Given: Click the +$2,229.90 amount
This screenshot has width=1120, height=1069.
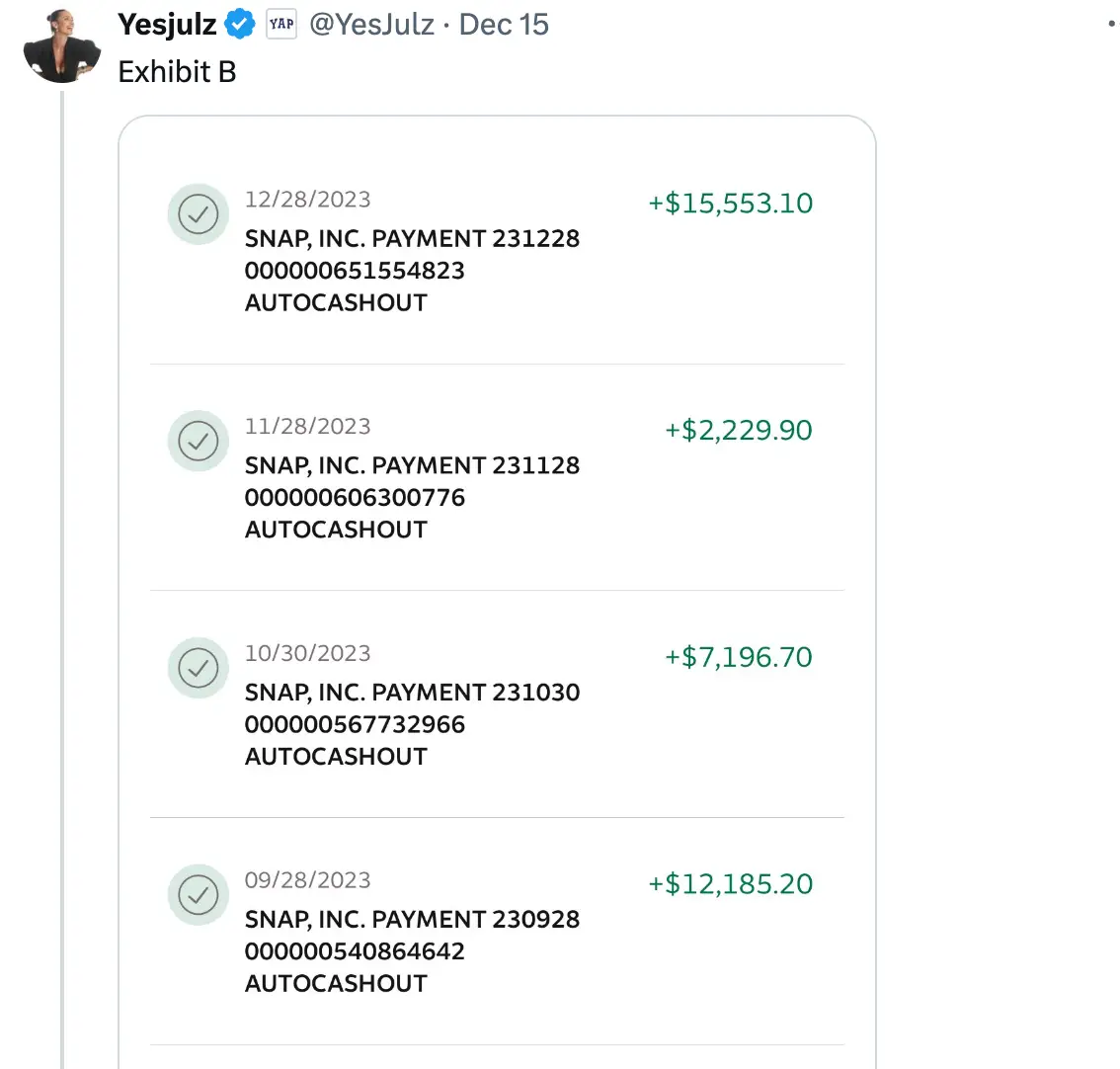Looking at the screenshot, I should 738,431.
